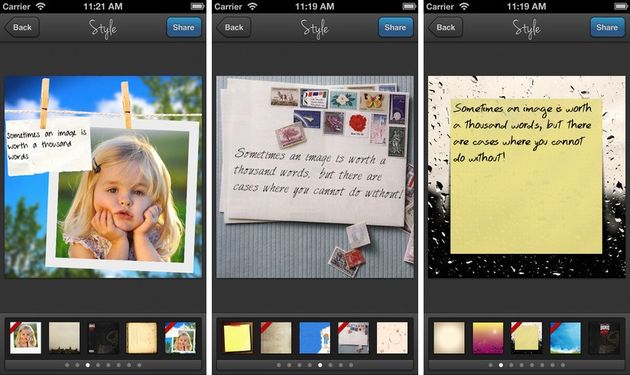Tap Back on the stamped envelope screen
Screen dimensions: 630x375
tap(233, 27)
